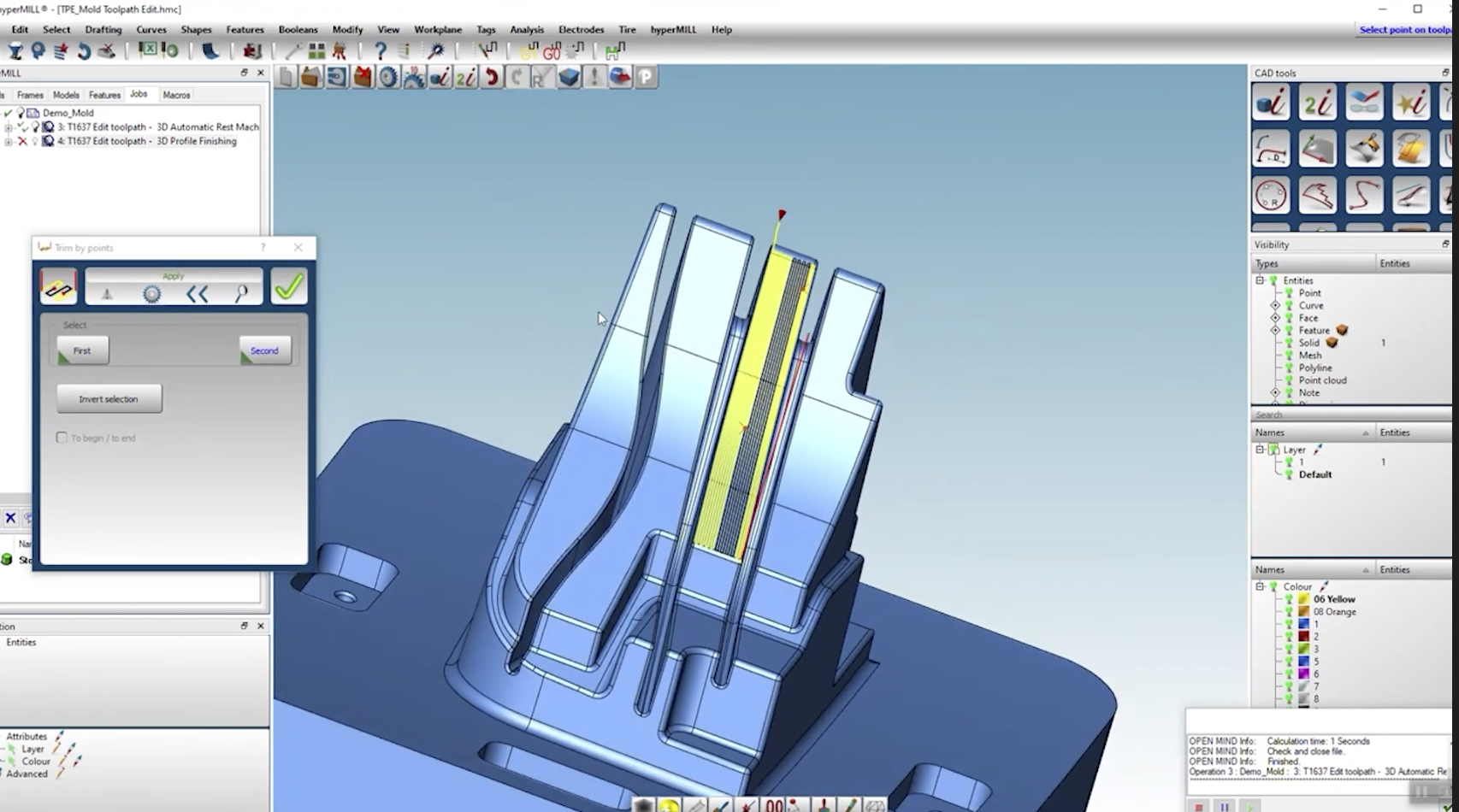The image size is (1459, 812).
Task: Select the 2i icon in CAD tools
Action: pos(1317,103)
